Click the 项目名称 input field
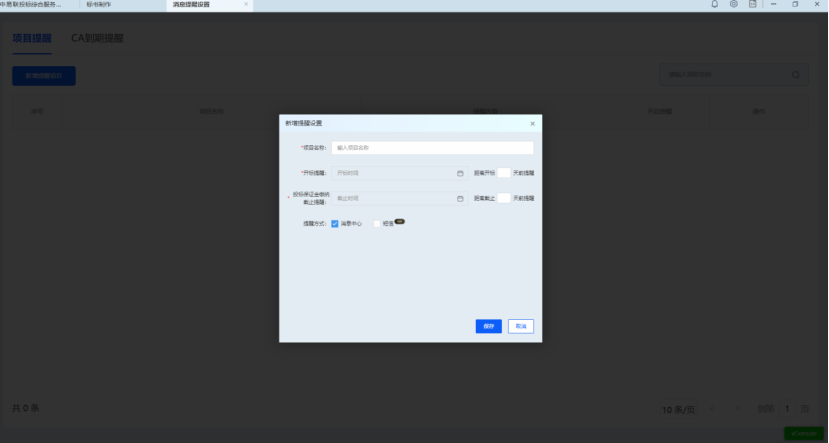 (x=431, y=148)
